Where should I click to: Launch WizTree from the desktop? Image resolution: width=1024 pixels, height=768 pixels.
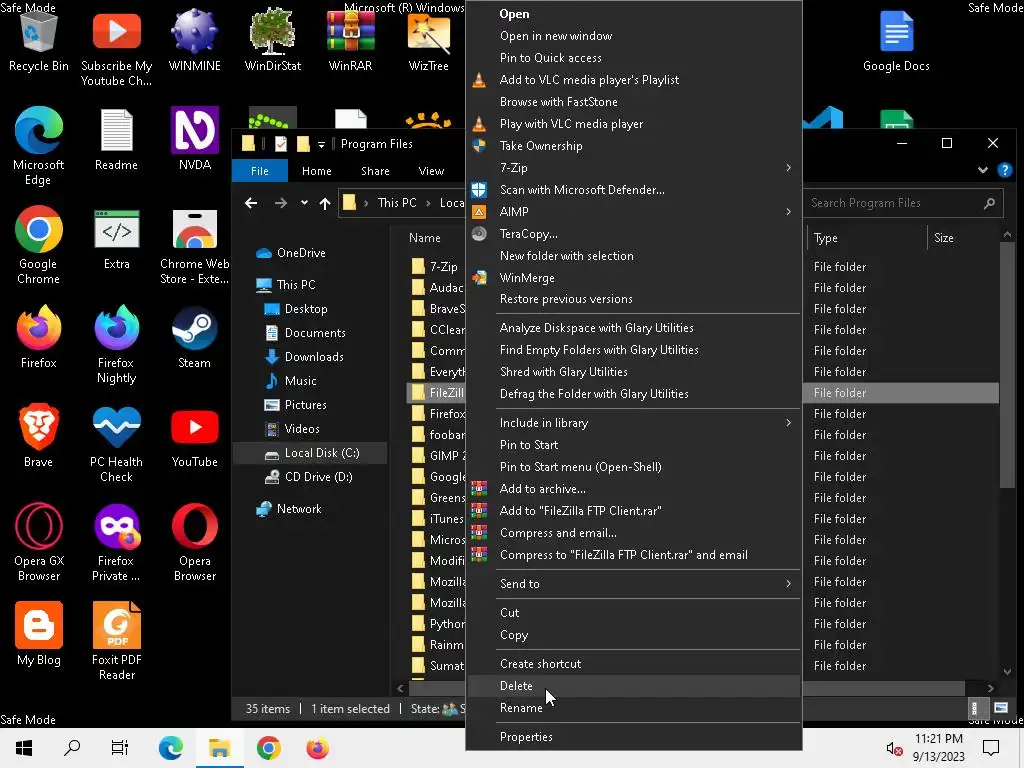point(428,39)
